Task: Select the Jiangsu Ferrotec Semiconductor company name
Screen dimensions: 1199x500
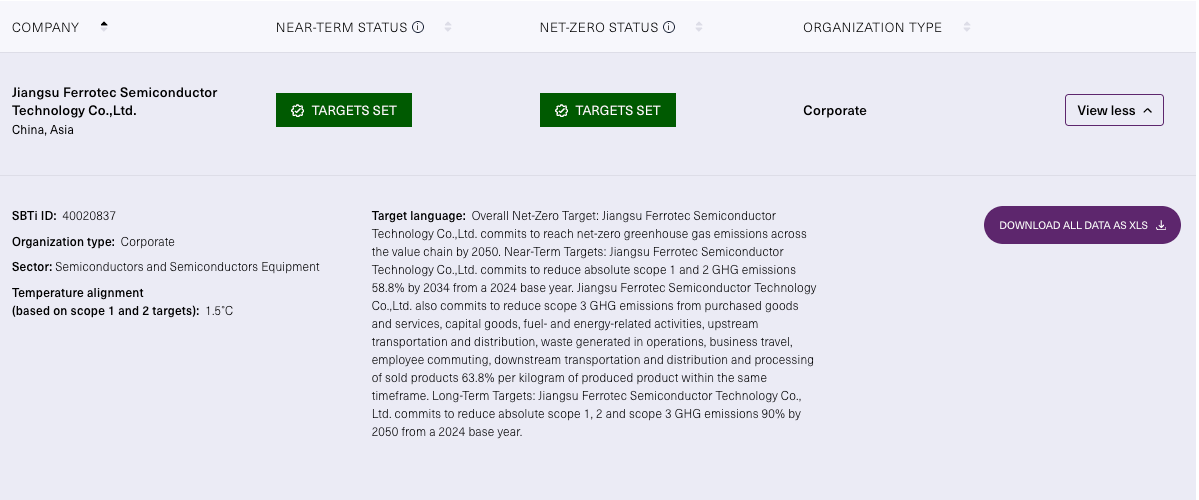Action: [x=114, y=101]
